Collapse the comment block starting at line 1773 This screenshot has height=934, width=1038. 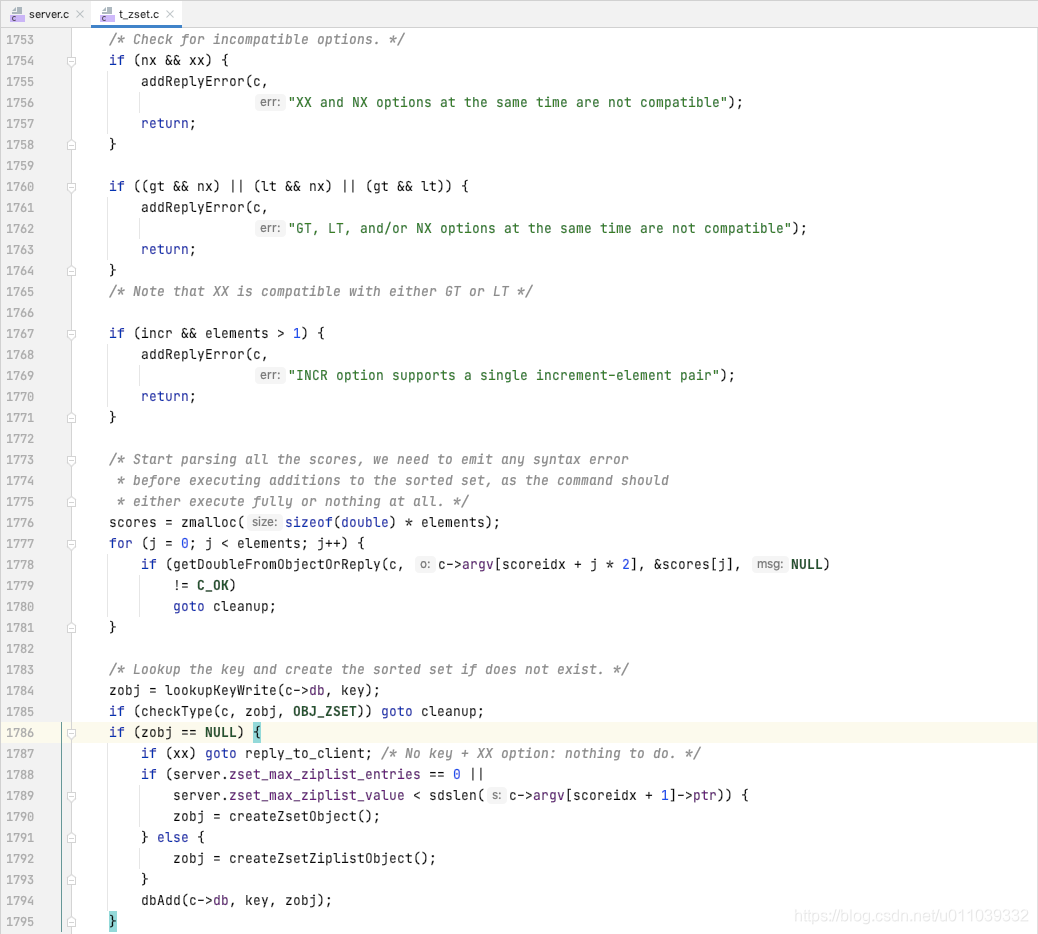[71, 459]
